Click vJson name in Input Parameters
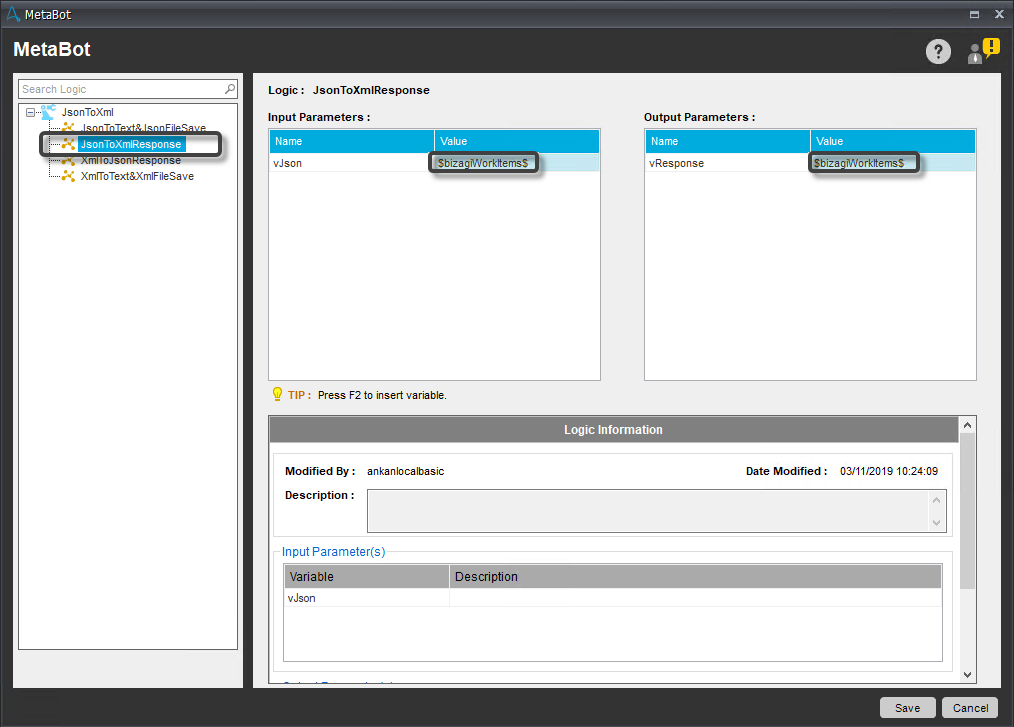 pyautogui.click(x=287, y=163)
